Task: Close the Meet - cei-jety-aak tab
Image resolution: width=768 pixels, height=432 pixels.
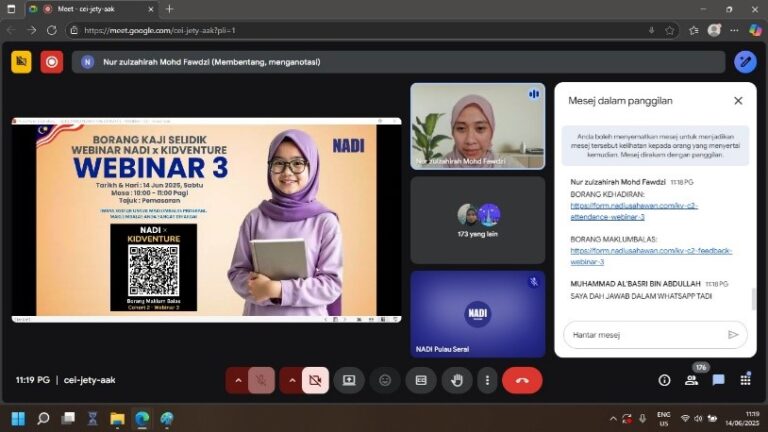Action: coord(150,9)
